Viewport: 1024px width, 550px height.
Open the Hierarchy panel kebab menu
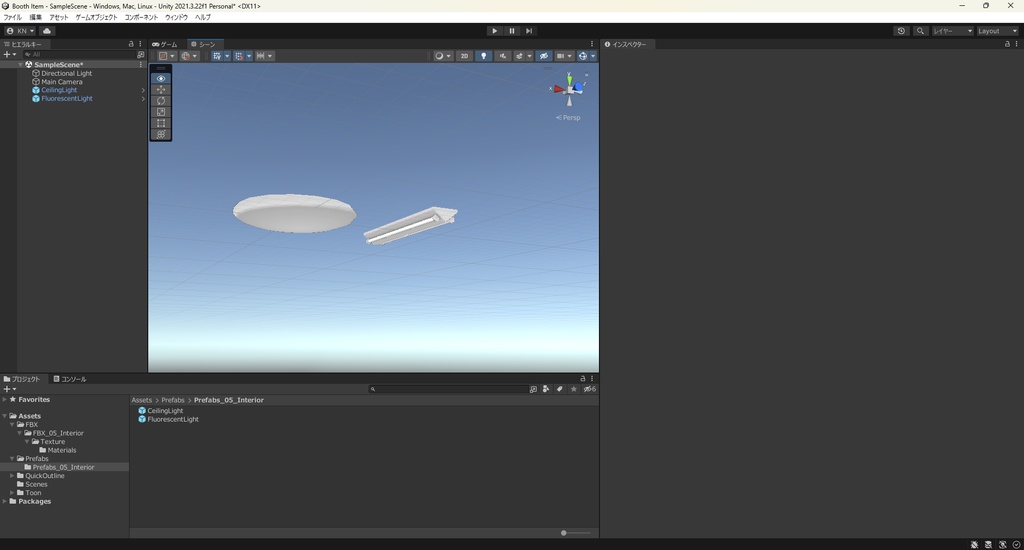(x=140, y=44)
